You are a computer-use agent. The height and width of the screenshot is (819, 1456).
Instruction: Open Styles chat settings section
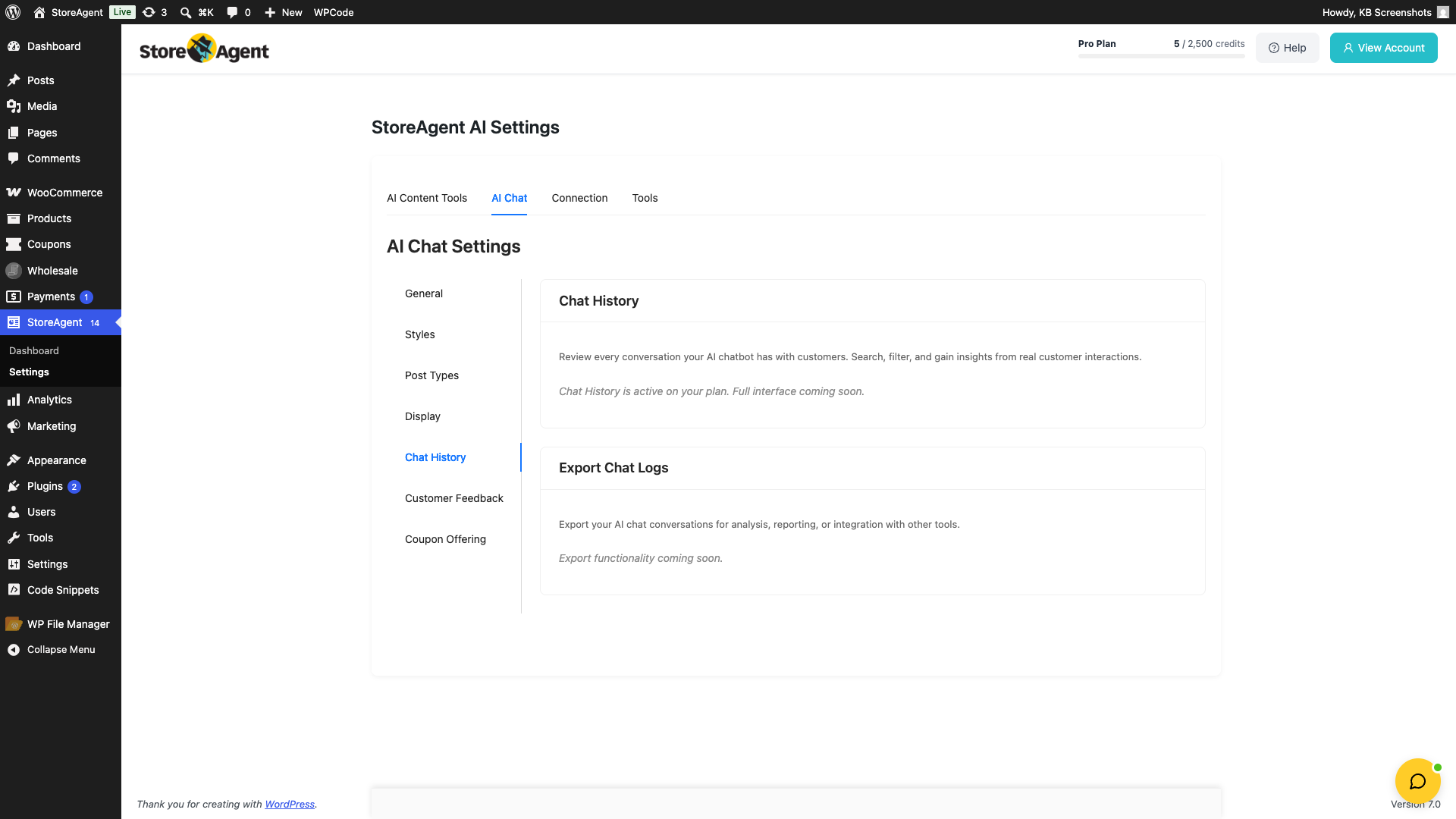tap(420, 334)
